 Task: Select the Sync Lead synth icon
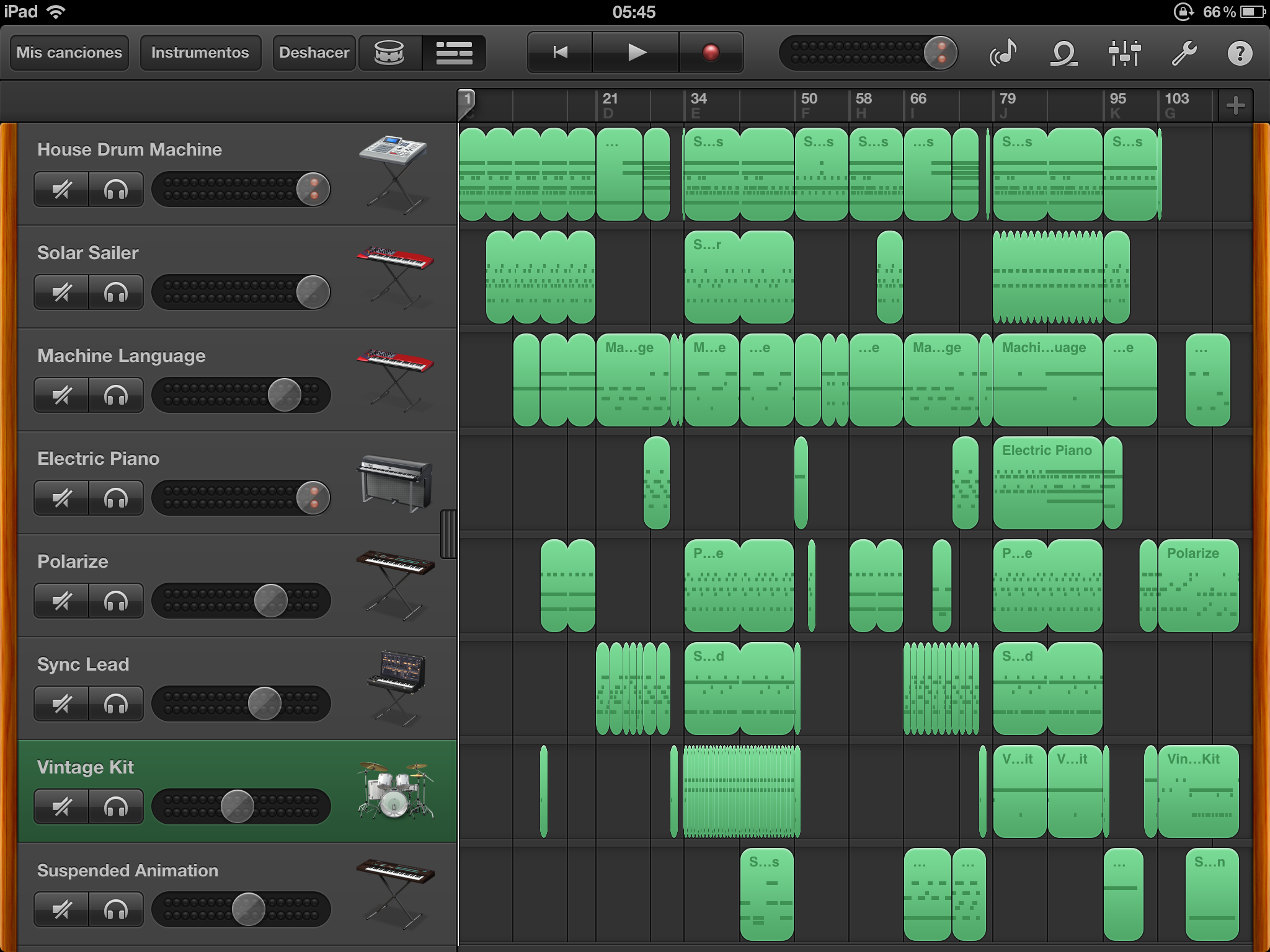click(396, 688)
